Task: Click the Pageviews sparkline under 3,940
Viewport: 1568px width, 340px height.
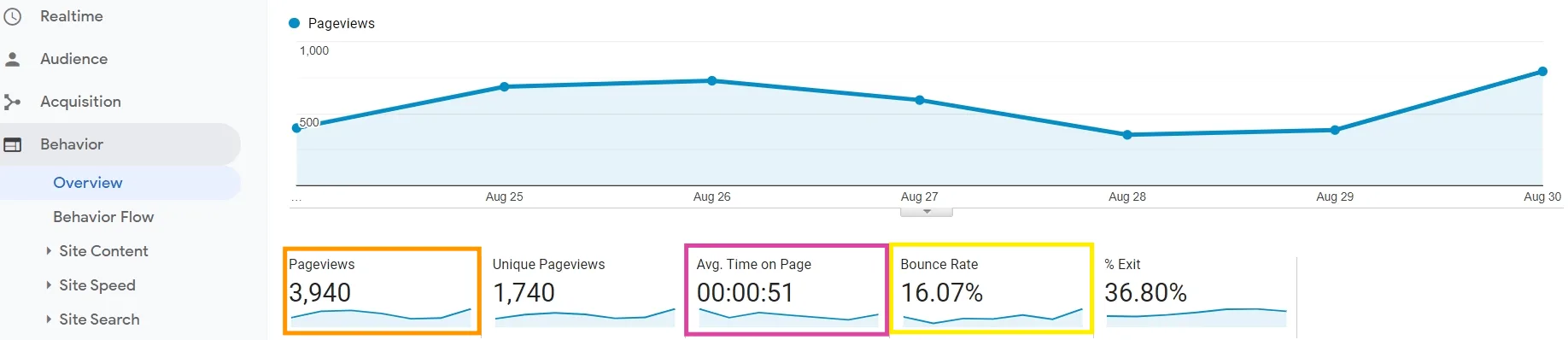Action: 381,317
